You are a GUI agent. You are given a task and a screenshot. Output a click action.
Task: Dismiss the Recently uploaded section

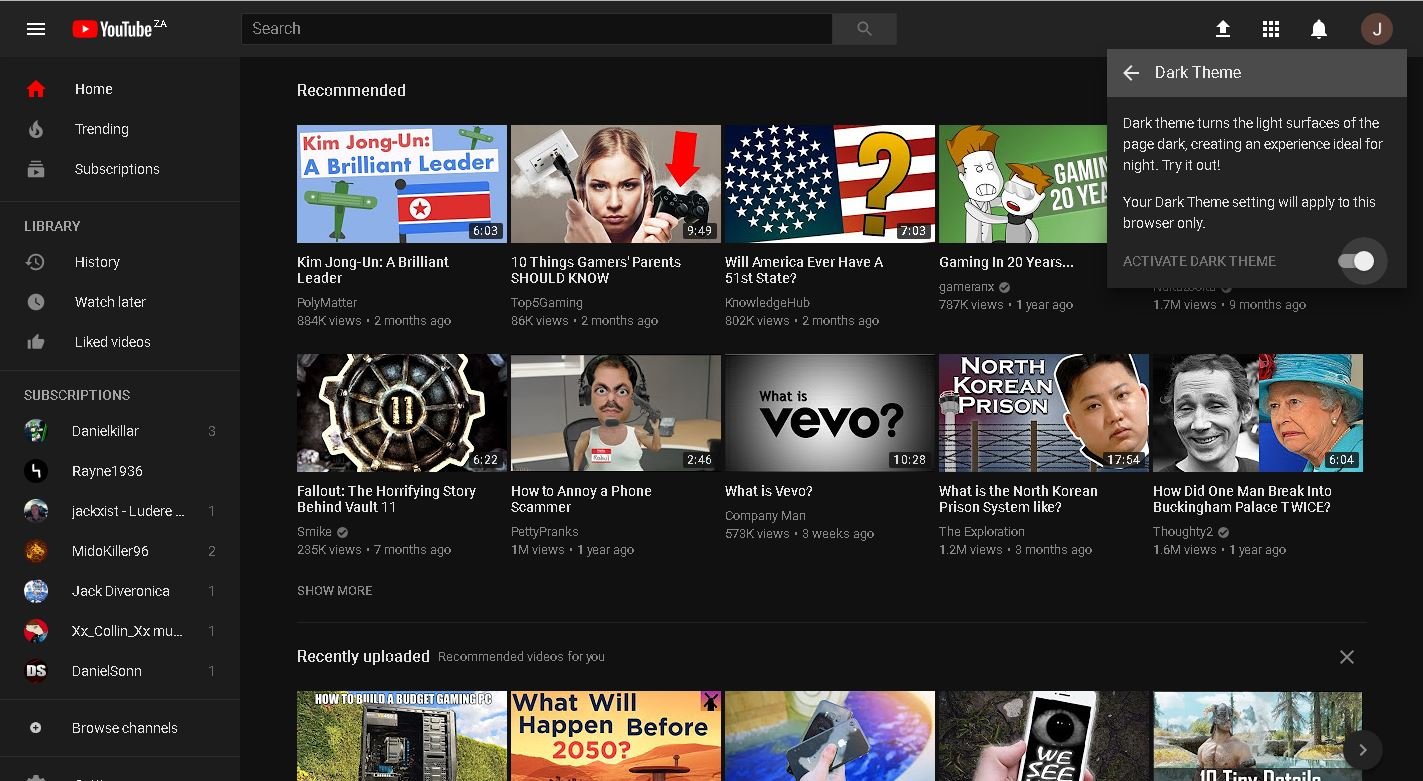pyautogui.click(x=1347, y=657)
